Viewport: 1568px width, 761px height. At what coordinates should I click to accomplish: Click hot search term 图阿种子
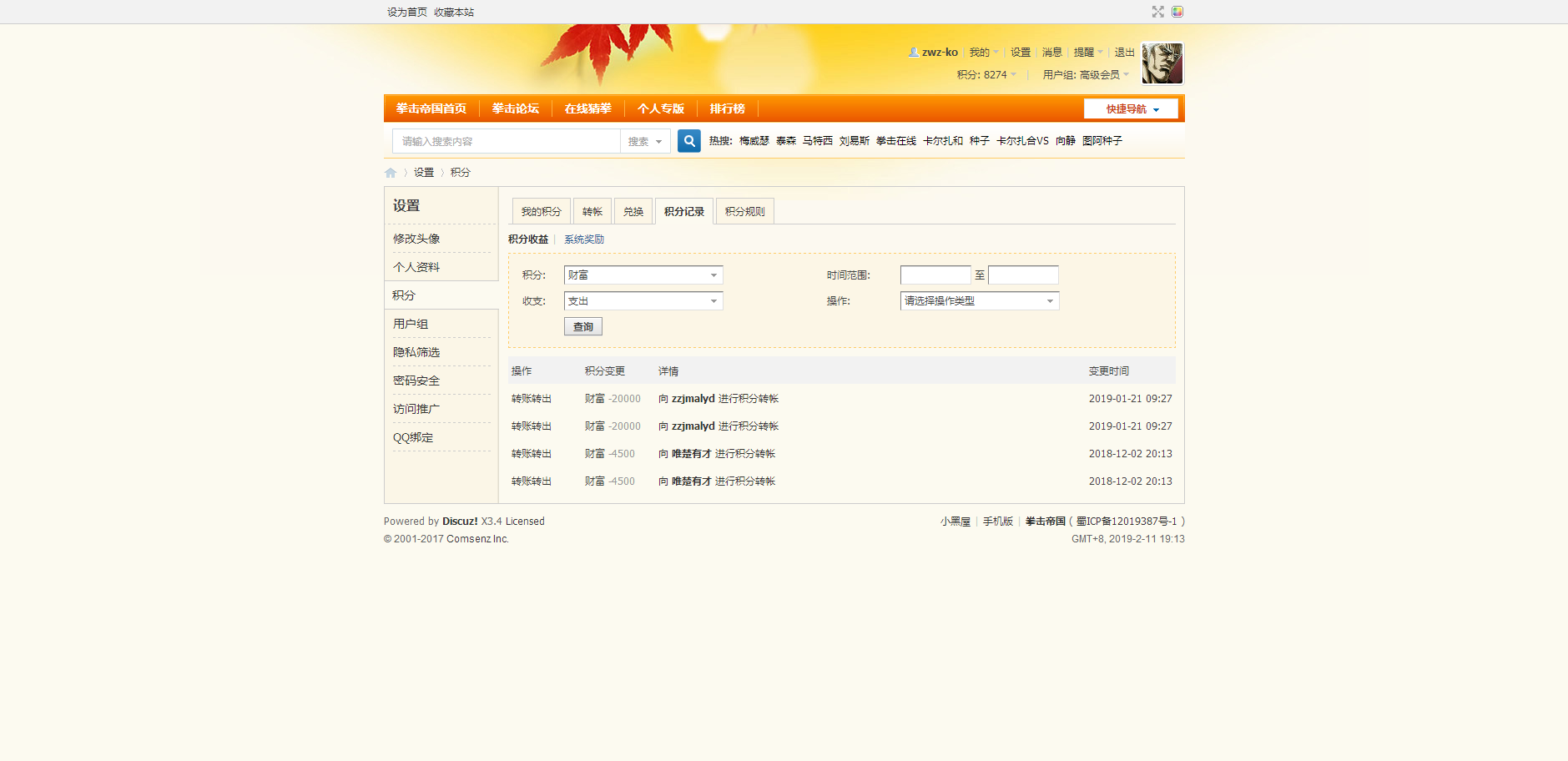point(1102,141)
